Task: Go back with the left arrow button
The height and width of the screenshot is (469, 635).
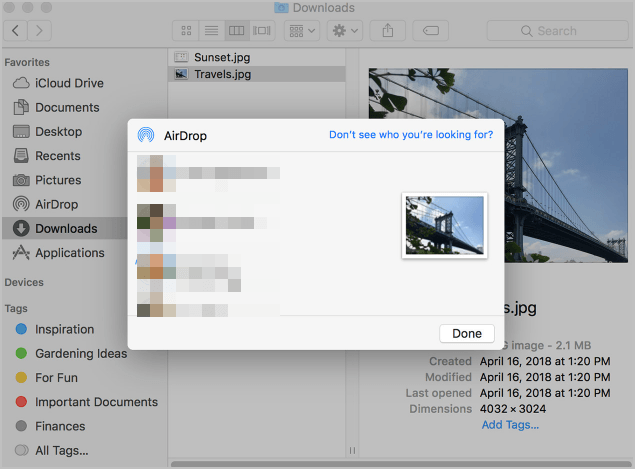Action: point(15,31)
